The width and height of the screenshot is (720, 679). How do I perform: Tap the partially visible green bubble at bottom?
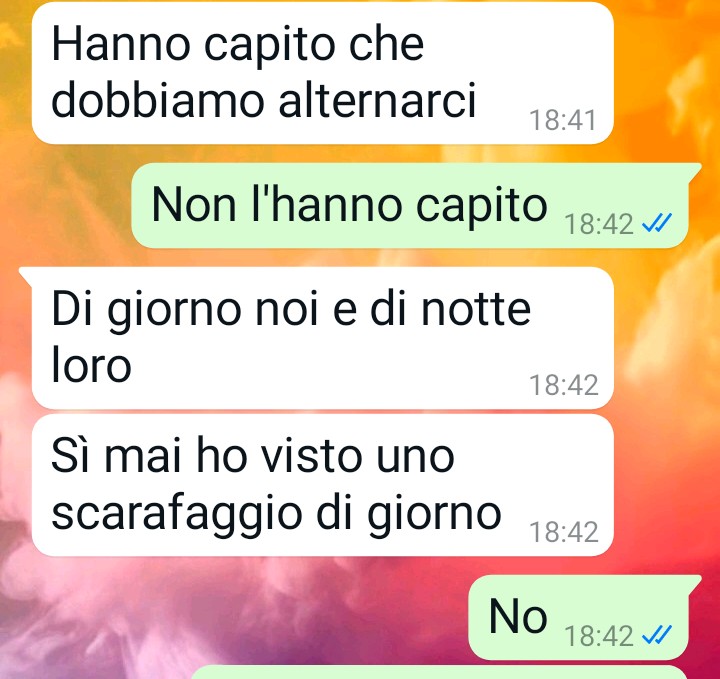pyautogui.click(x=439, y=672)
